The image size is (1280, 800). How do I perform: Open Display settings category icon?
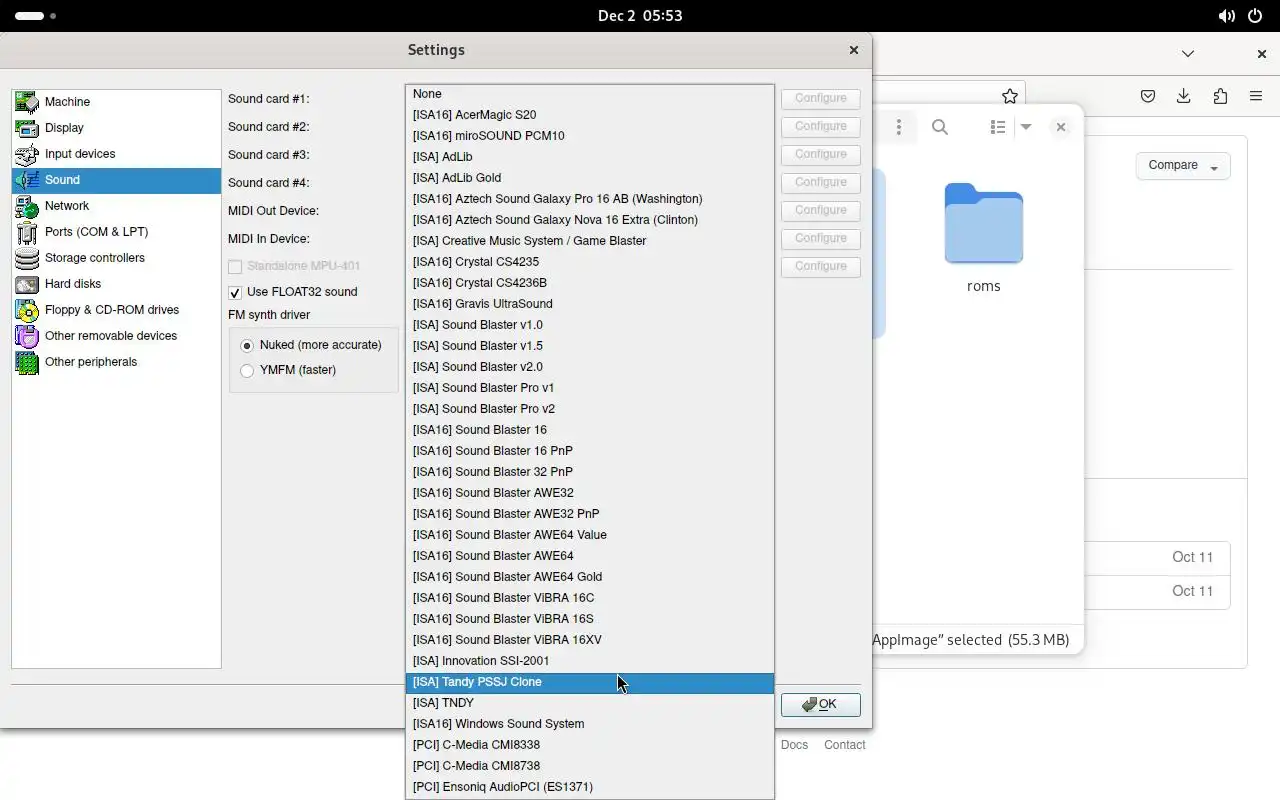click(27, 128)
